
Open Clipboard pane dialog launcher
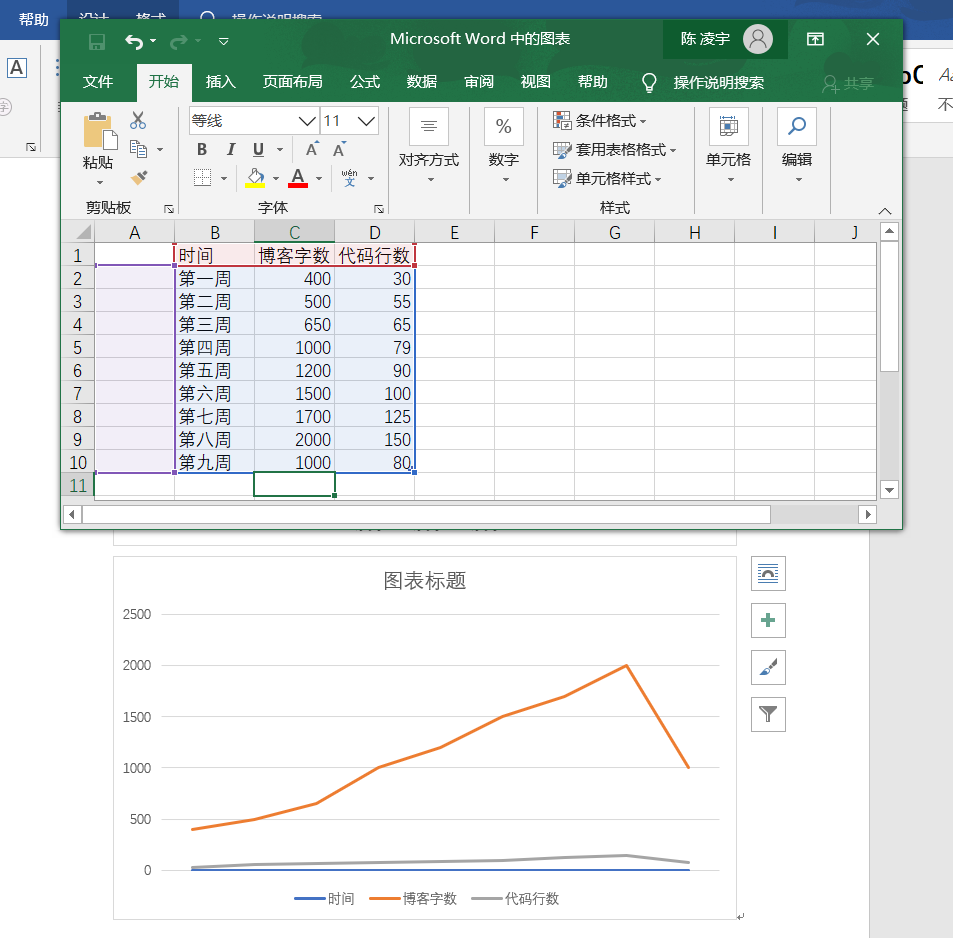[169, 209]
